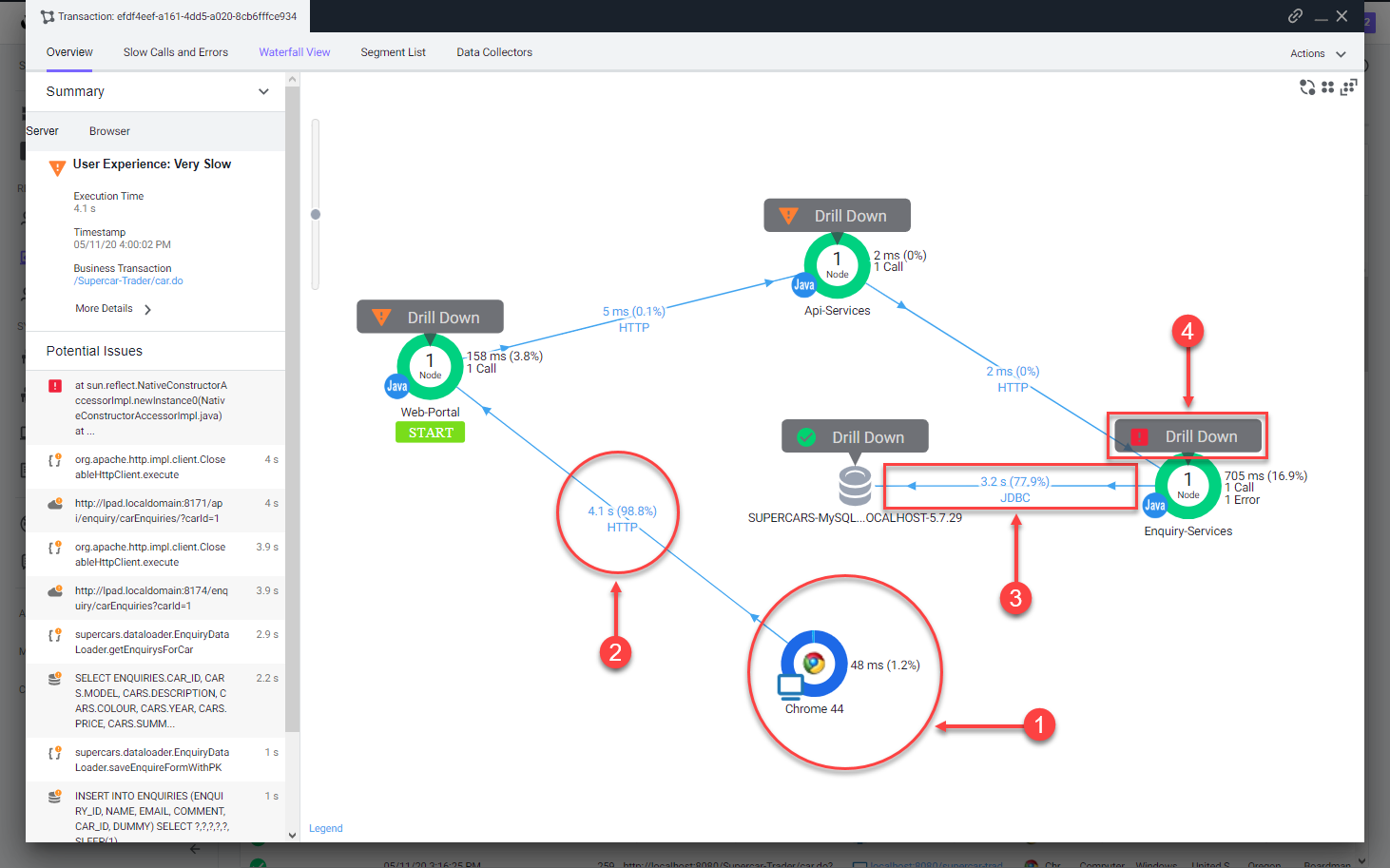Switch to Browser summary view
This screenshot has height=868, width=1390.
[109, 131]
